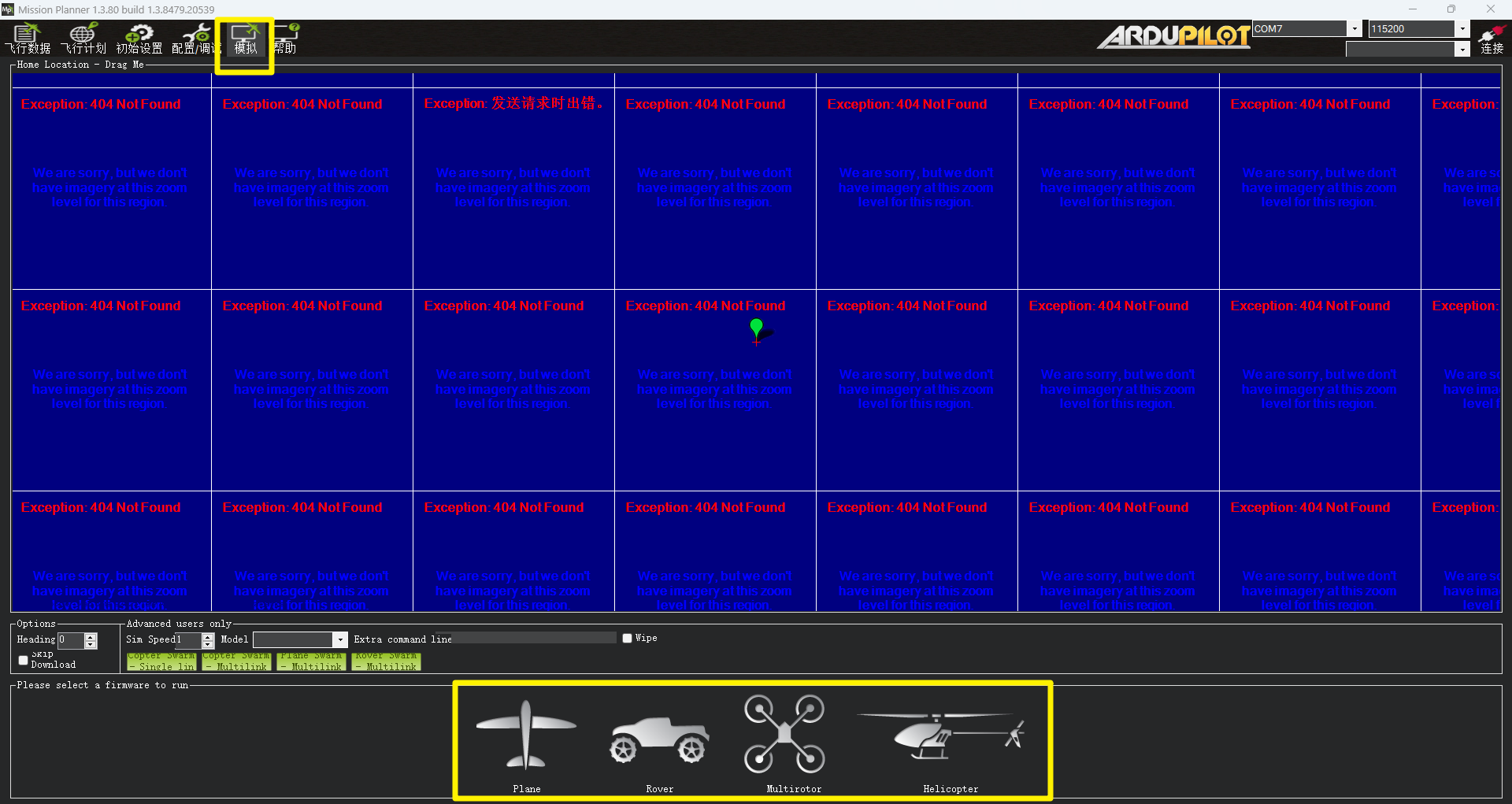The image size is (1512, 804).
Task: Click the Rover Swarm Multilink button
Action: [386, 661]
